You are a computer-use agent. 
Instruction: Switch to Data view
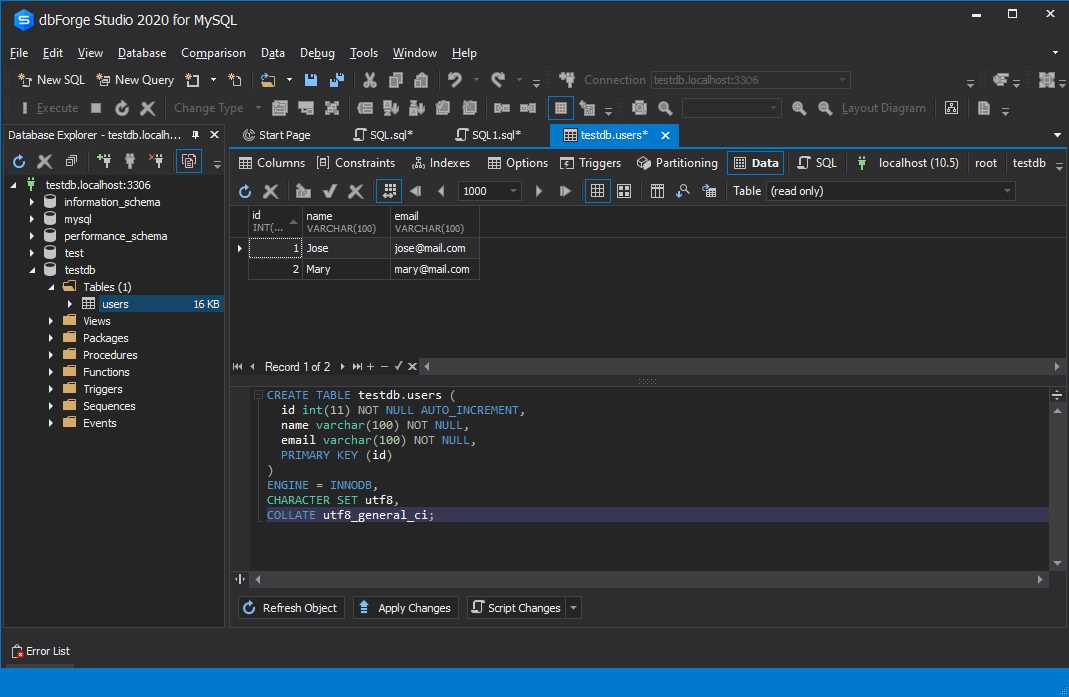point(756,163)
